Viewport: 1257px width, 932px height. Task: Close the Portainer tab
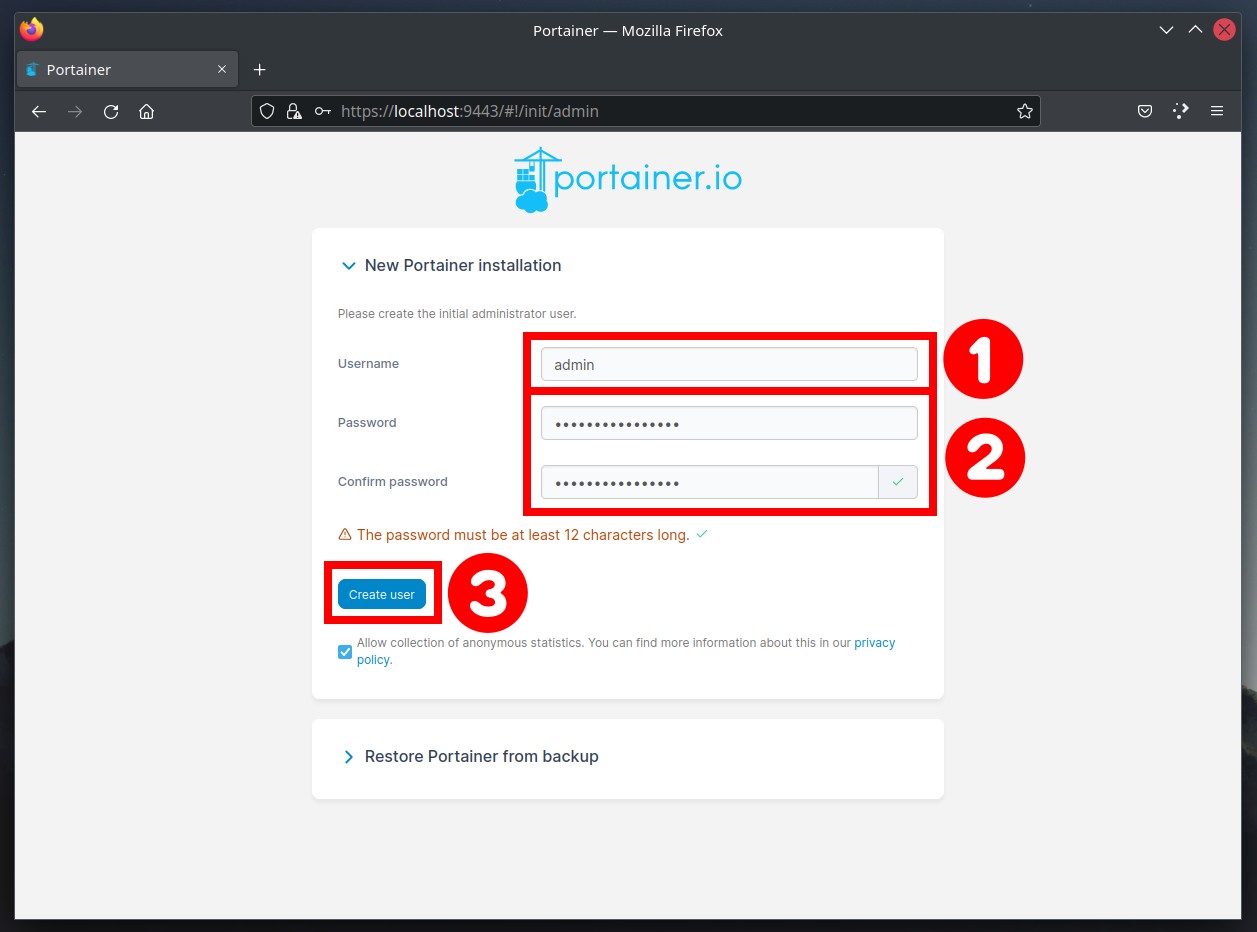point(222,69)
